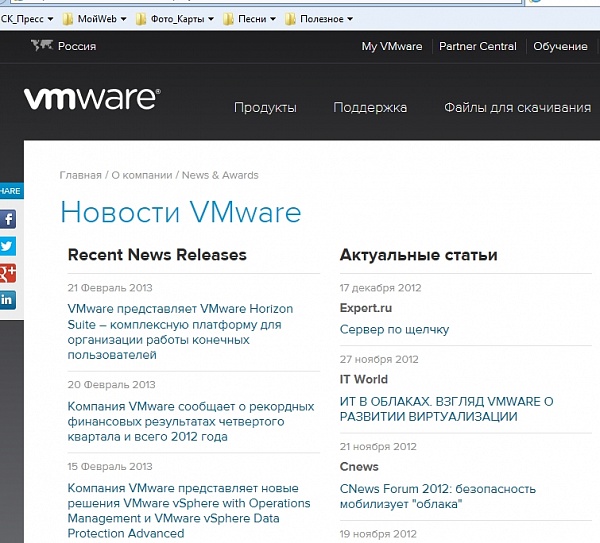Image resolution: width=600 pixels, height=543 pixels.
Task: Click the VMware logo
Action: pos(92,99)
